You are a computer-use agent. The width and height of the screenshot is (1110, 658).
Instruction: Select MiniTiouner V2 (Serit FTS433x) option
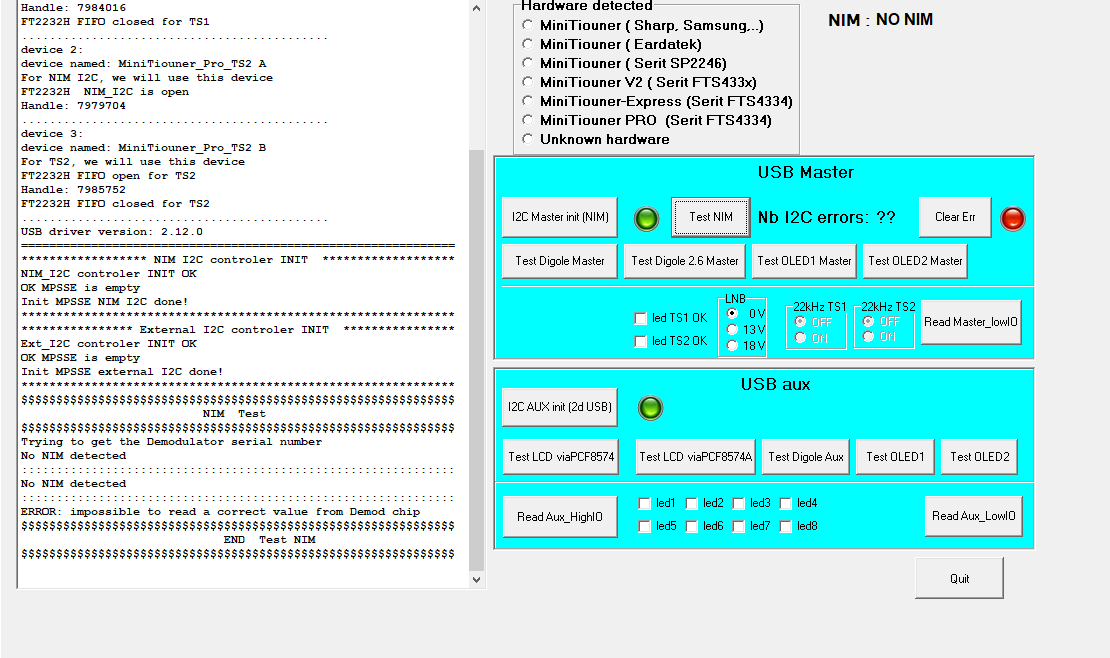click(528, 82)
